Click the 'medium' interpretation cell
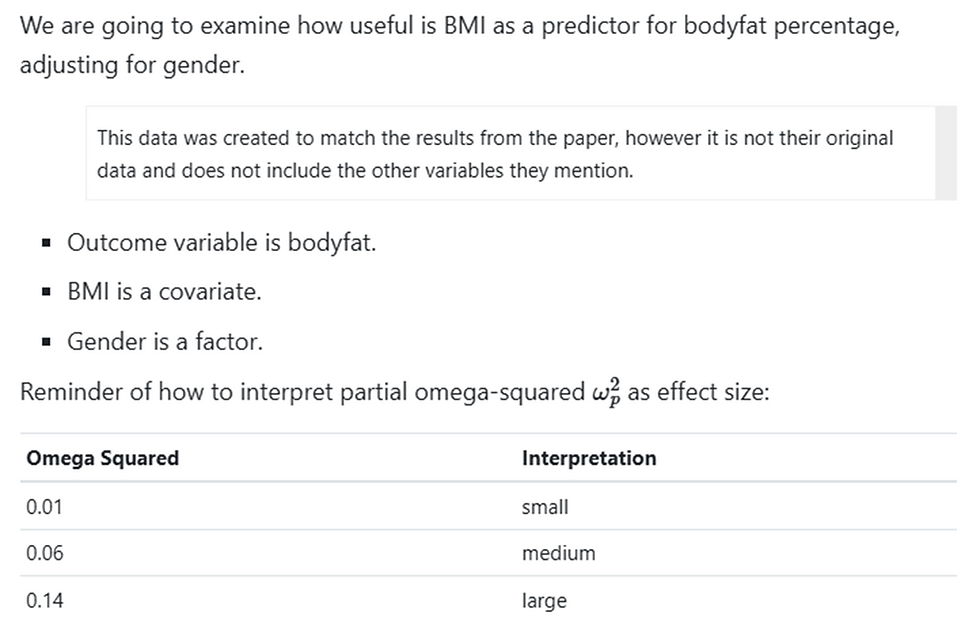This screenshot has height=625, width=980. [x=558, y=553]
